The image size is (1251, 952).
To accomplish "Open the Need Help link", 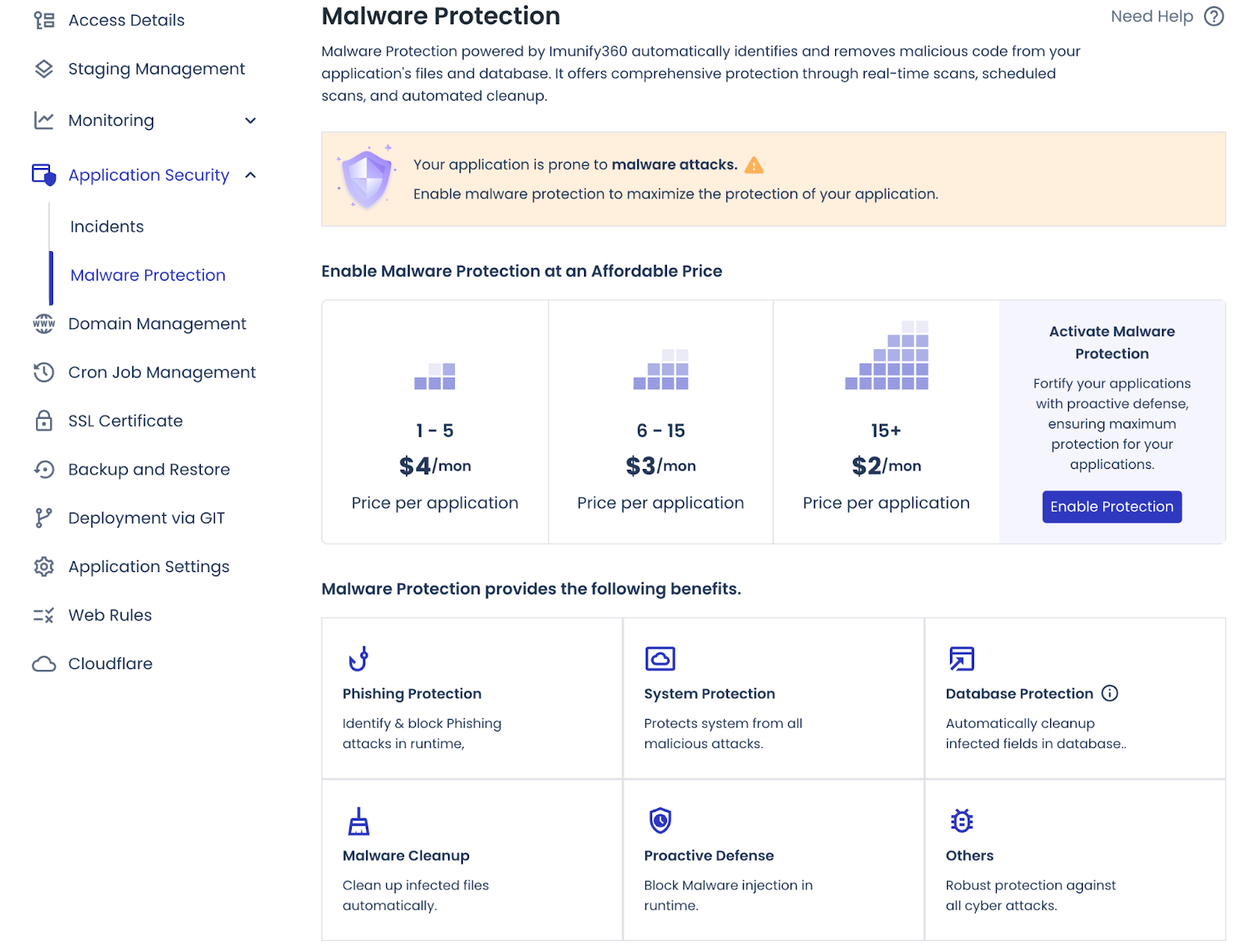I will click(x=1151, y=16).
